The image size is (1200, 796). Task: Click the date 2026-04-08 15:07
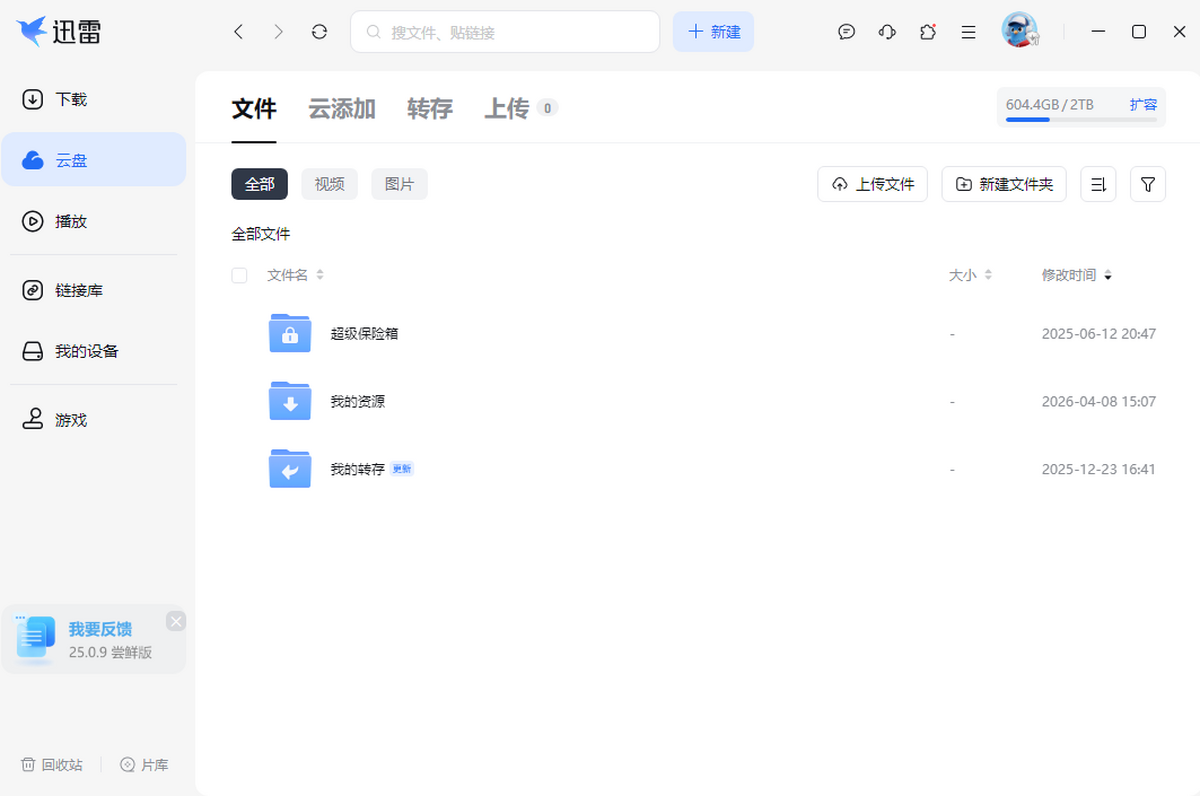[x=1098, y=401]
